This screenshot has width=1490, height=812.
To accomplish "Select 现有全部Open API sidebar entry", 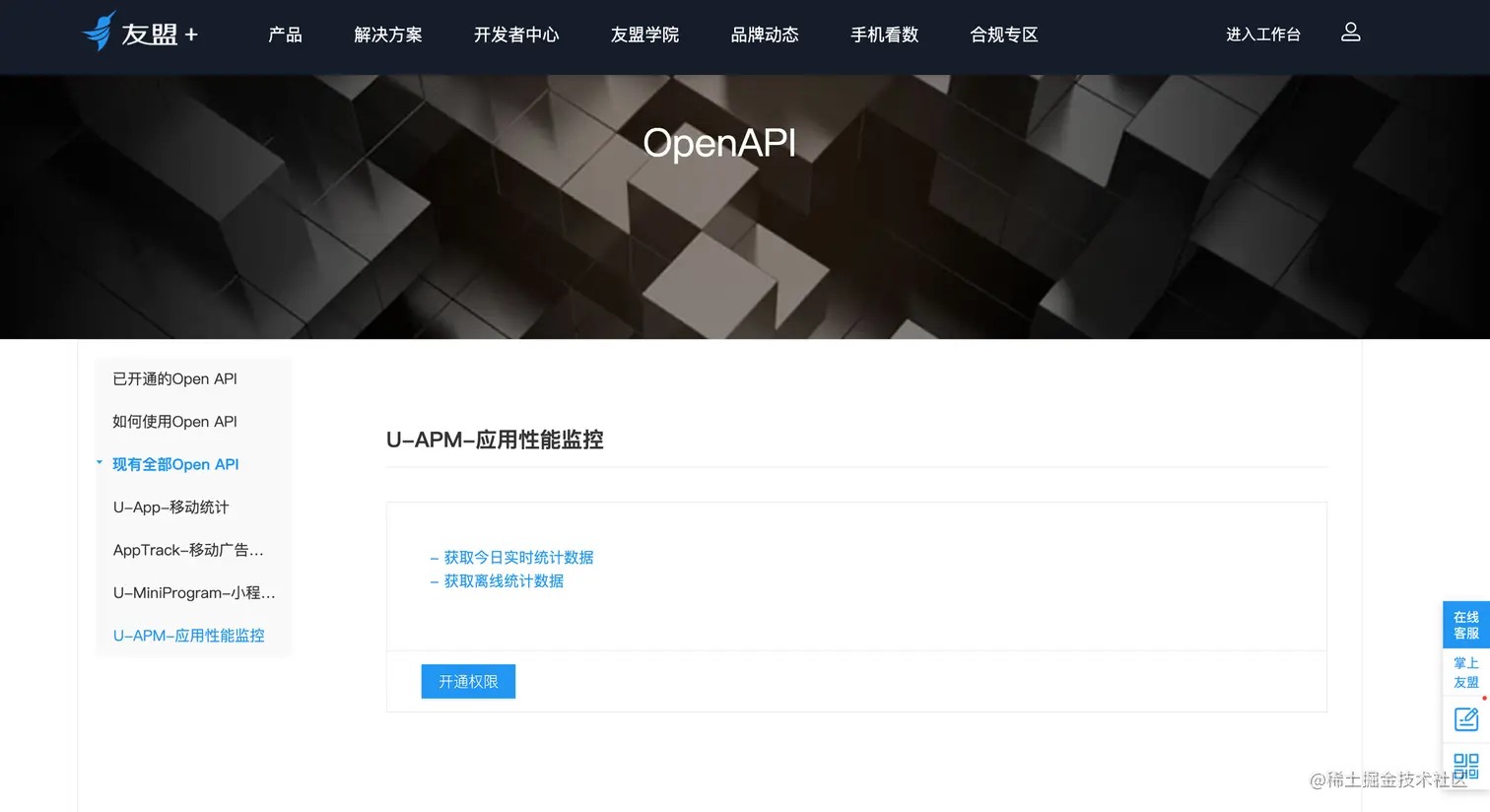I will click(x=175, y=464).
